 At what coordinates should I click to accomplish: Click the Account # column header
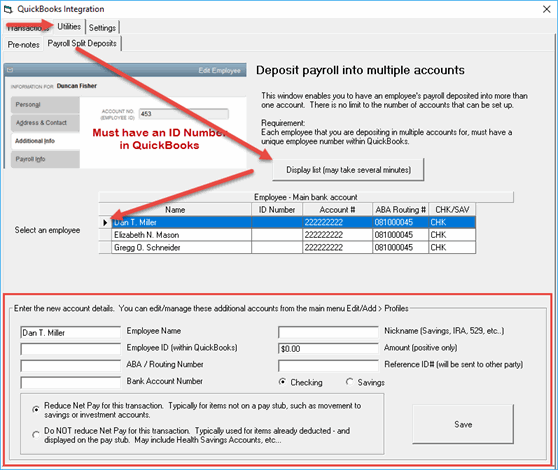click(337, 210)
